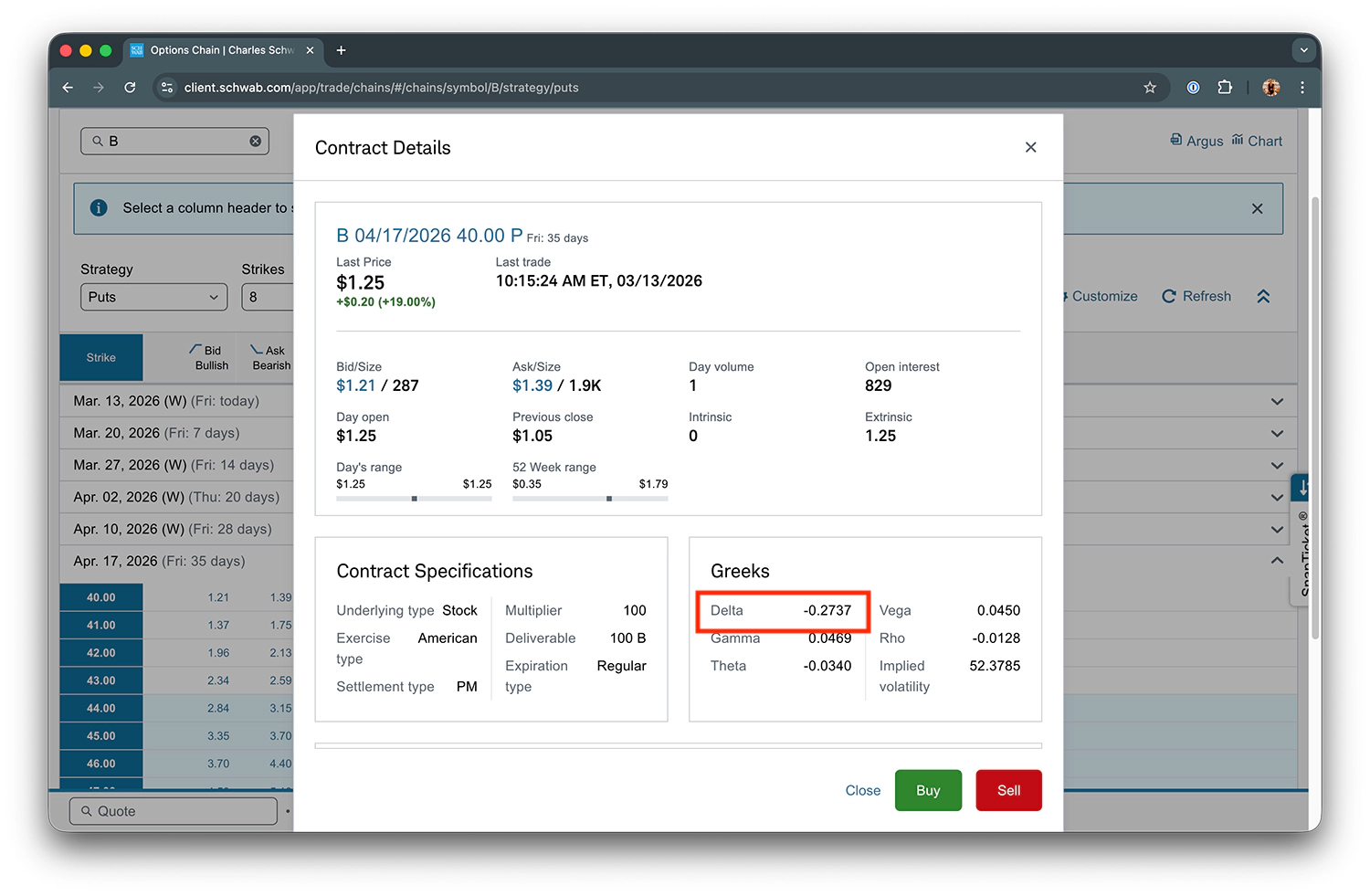Screen dimensions: 1370x896
Task: Click the green Buy button
Action: pos(928,790)
